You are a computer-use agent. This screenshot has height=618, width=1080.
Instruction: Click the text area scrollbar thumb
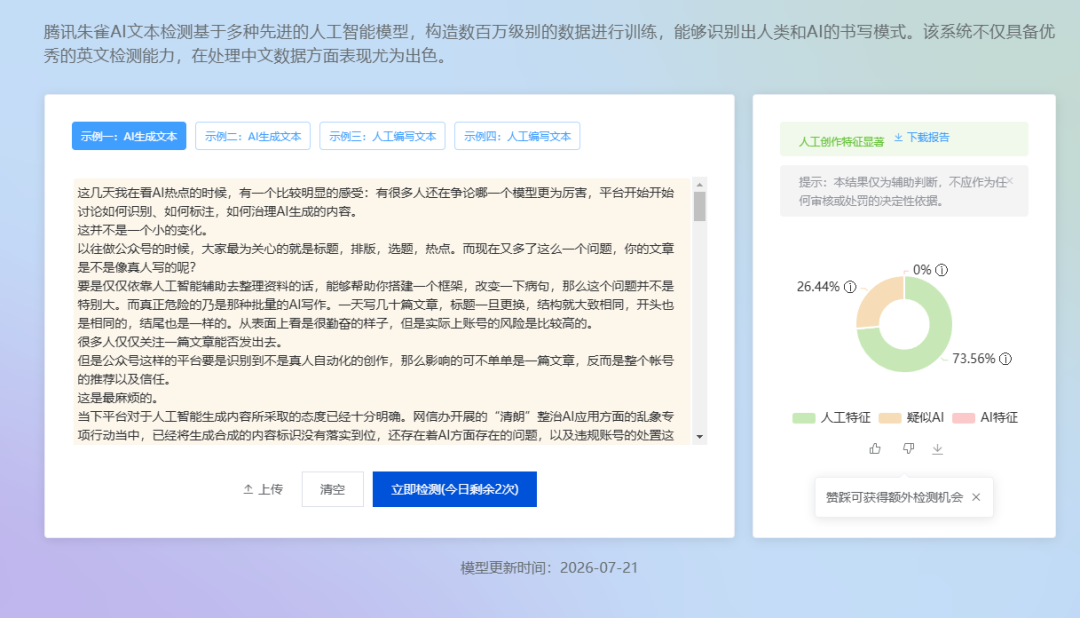(700, 206)
